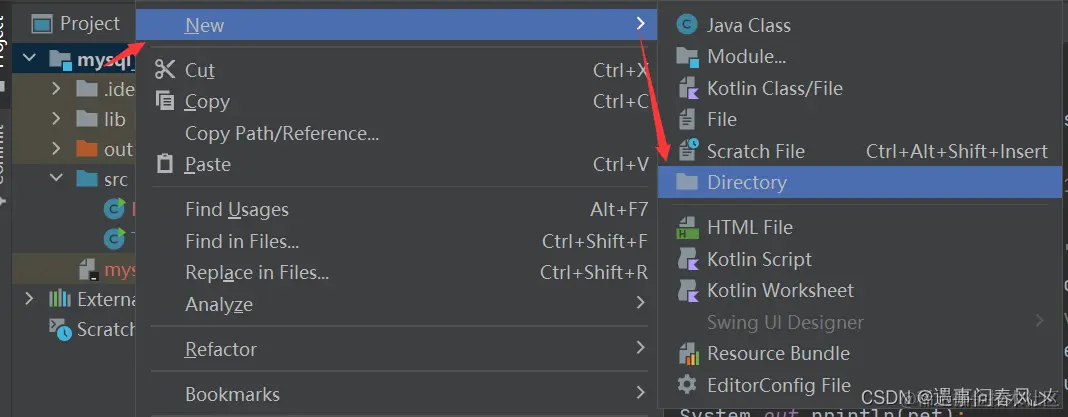The height and width of the screenshot is (417, 1068).
Task: Click the Directory folder icon
Action: pos(687,182)
